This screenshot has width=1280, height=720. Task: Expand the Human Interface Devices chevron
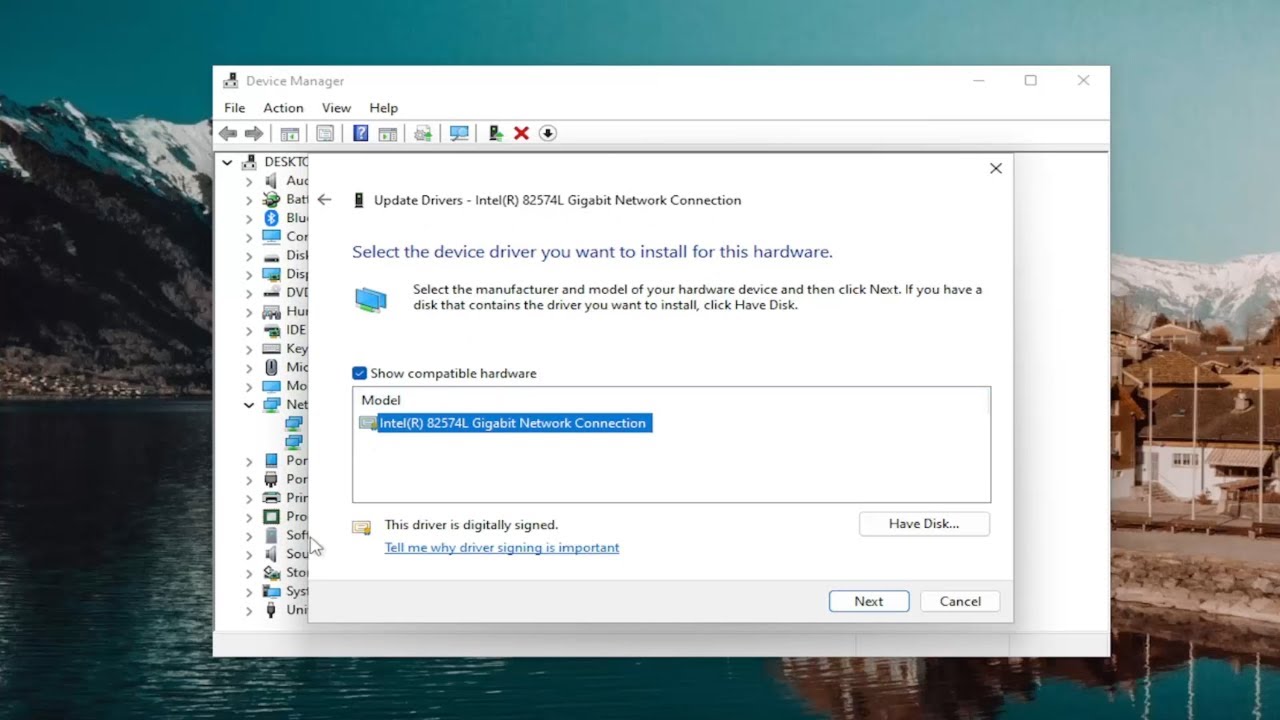pyautogui.click(x=249, y=311)
